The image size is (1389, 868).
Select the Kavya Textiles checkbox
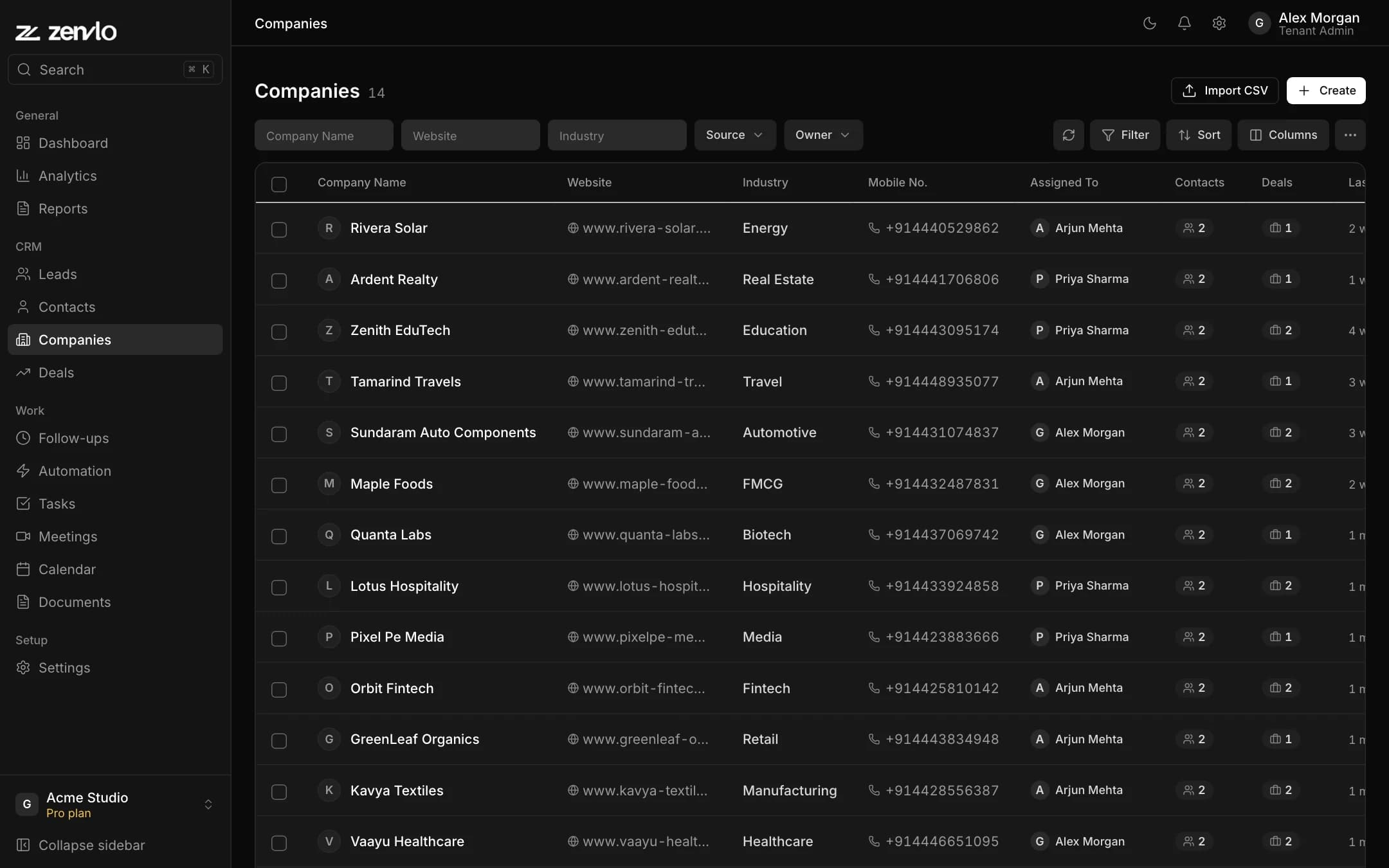(x=279, y=792)
